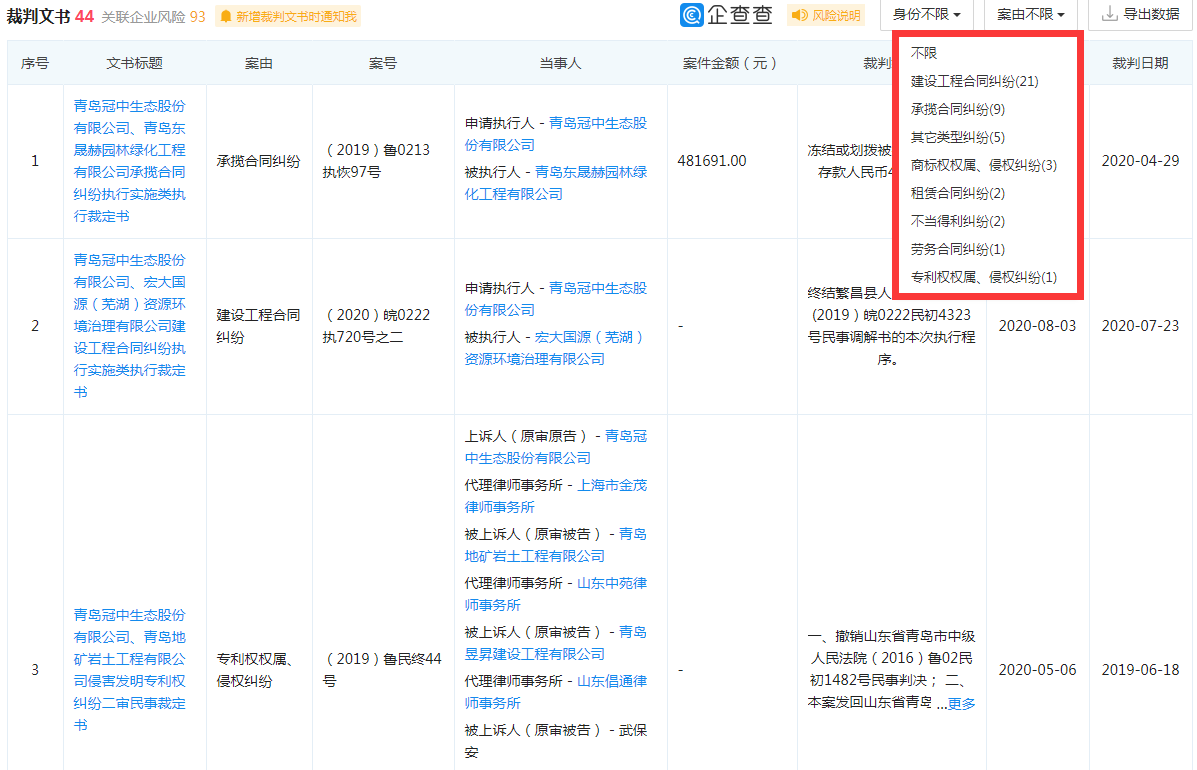Click 新增裁判文书时通知我 notification button
The image size is (1197, 770).
point(288,16)
